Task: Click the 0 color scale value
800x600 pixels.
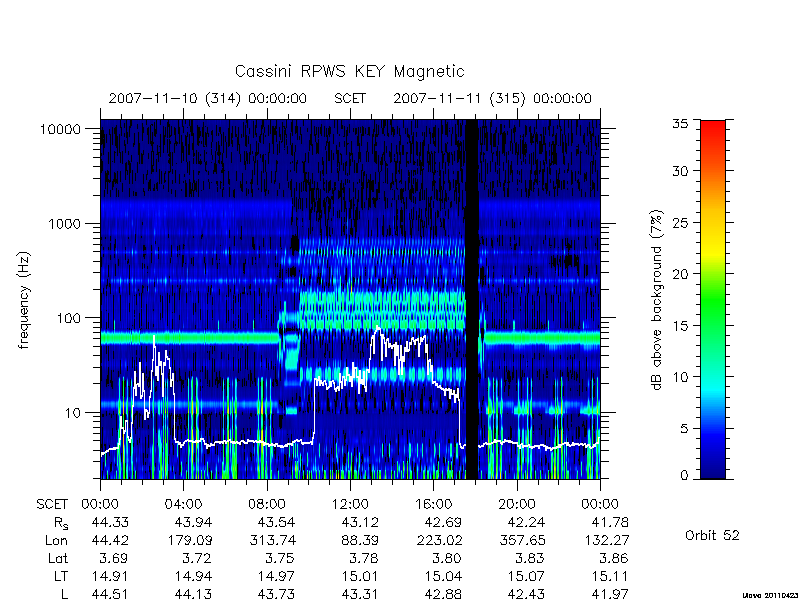Action: tap(685, 475)
